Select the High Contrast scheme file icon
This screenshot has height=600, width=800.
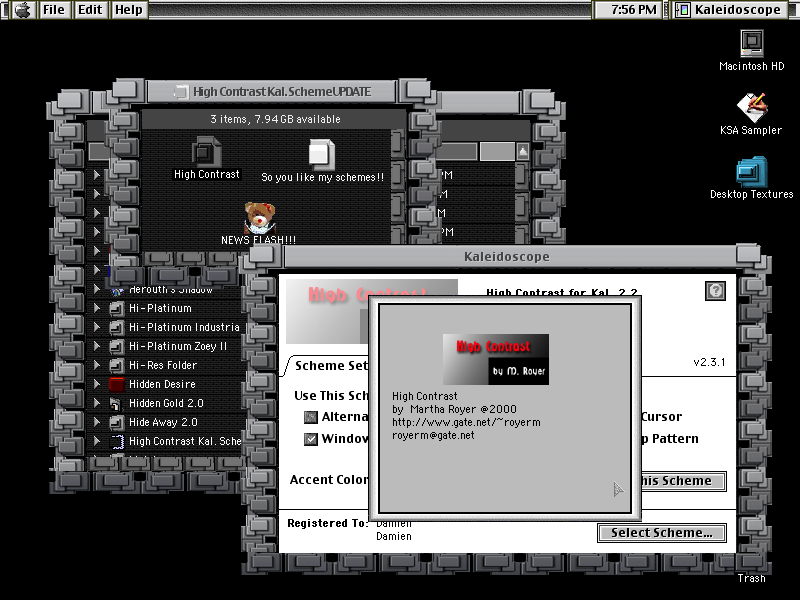[x=206, y=152]
